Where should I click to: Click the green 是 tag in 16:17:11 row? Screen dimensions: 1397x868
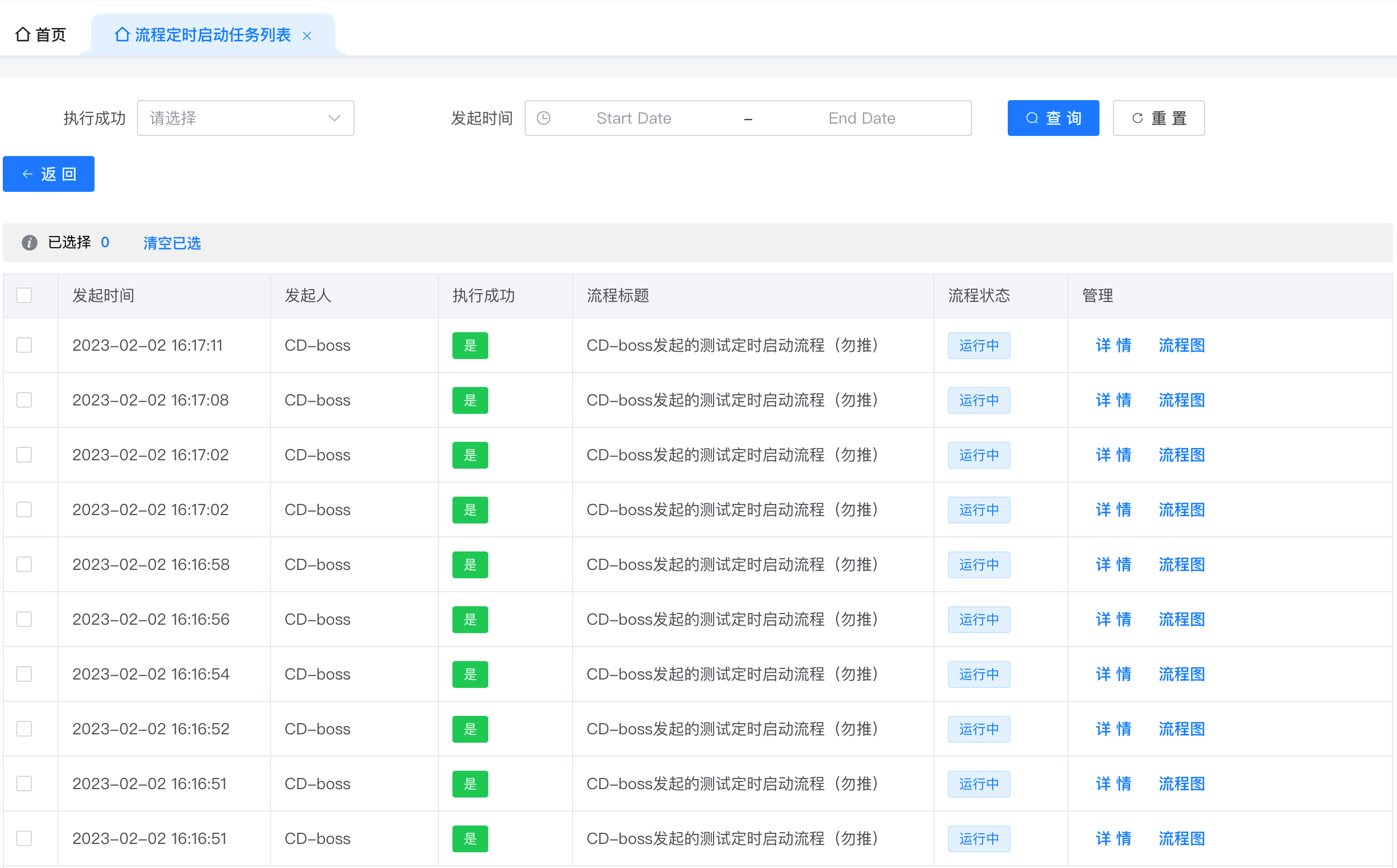(x=470, y=346)
